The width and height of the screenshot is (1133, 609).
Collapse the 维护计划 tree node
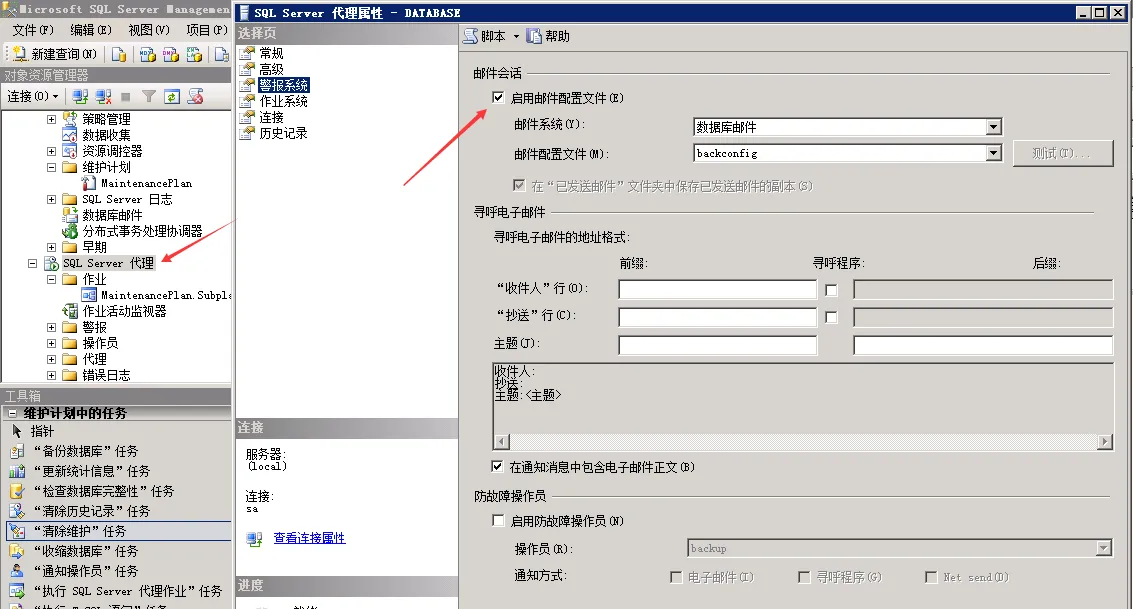point(51,167)
